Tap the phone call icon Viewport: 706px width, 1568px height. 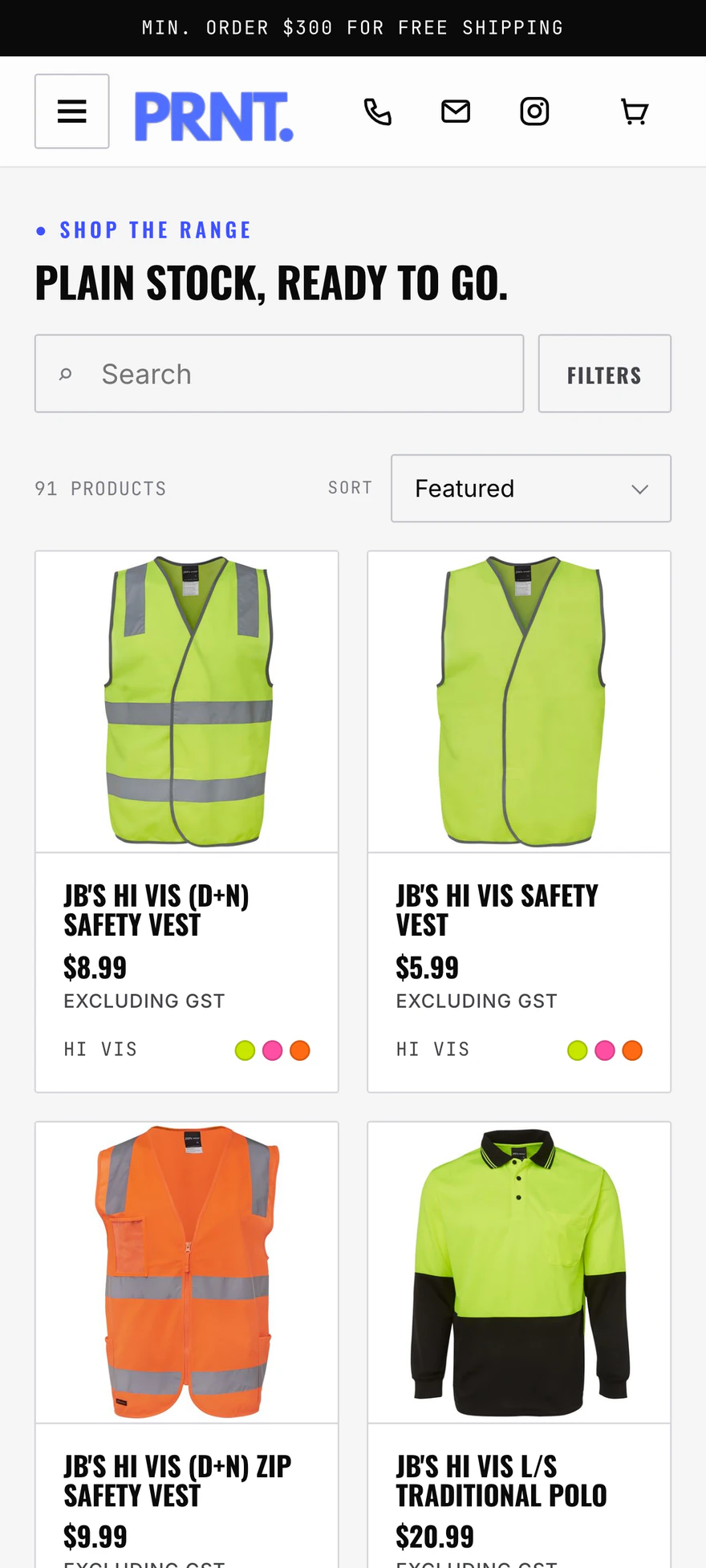378,112
